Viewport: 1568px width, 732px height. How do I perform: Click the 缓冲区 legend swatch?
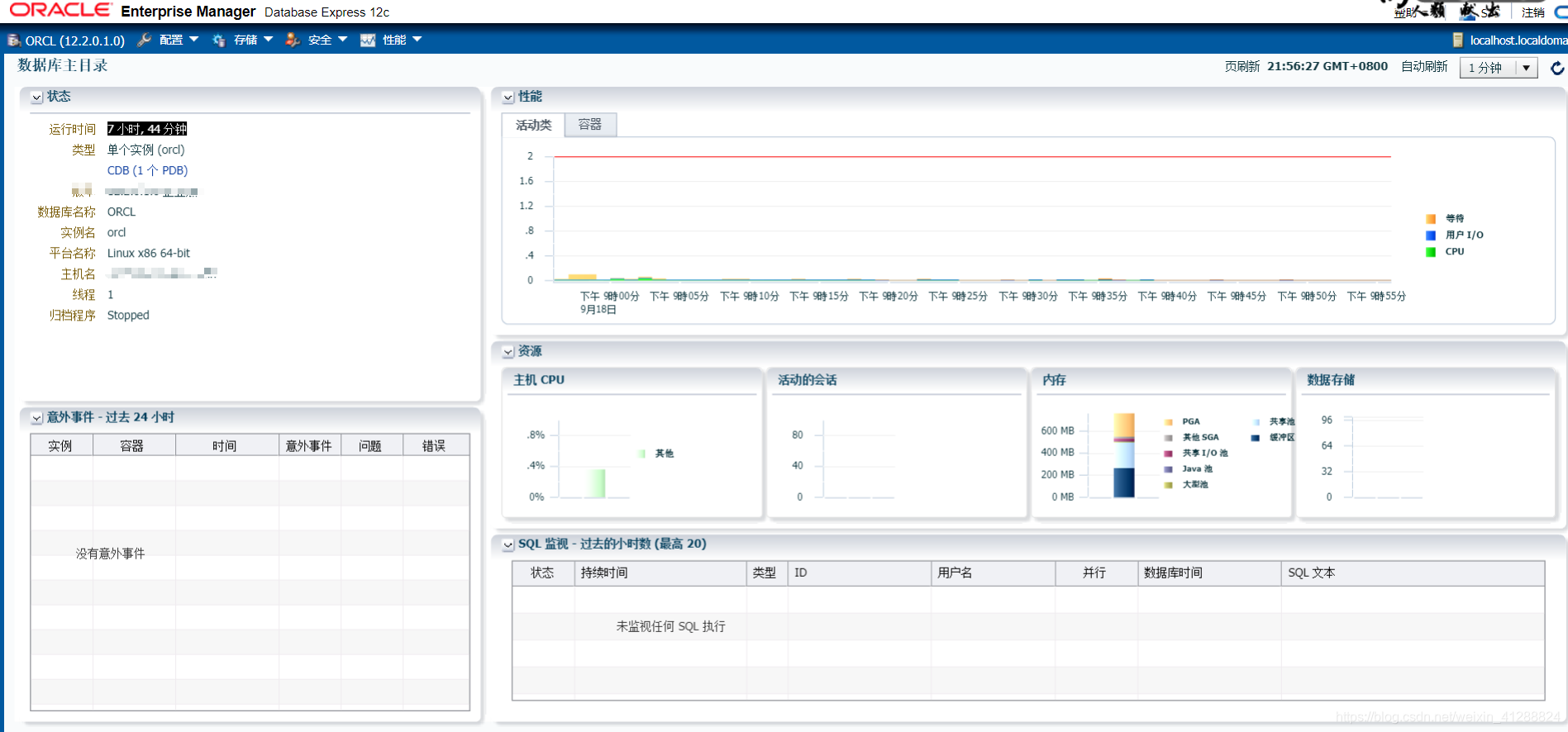(x=1256, y=438)
